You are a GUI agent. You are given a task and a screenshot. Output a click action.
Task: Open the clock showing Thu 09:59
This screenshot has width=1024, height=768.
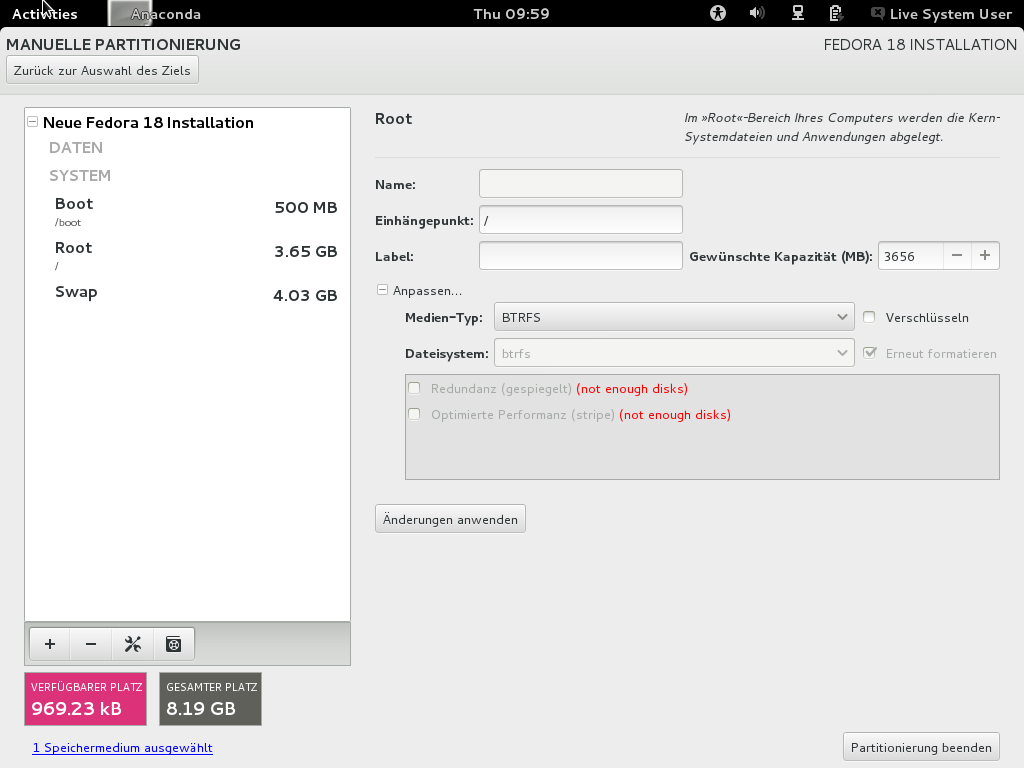pyautogui.click(x=511, y=14)
